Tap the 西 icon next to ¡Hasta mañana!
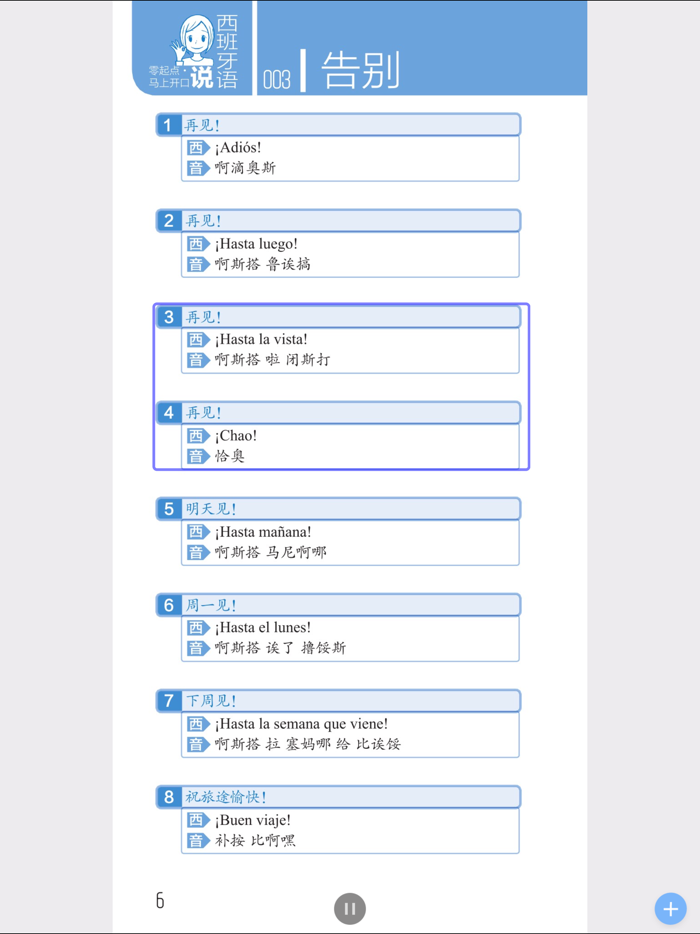Viewport: 700px width, 934px height. click(197, 531)
